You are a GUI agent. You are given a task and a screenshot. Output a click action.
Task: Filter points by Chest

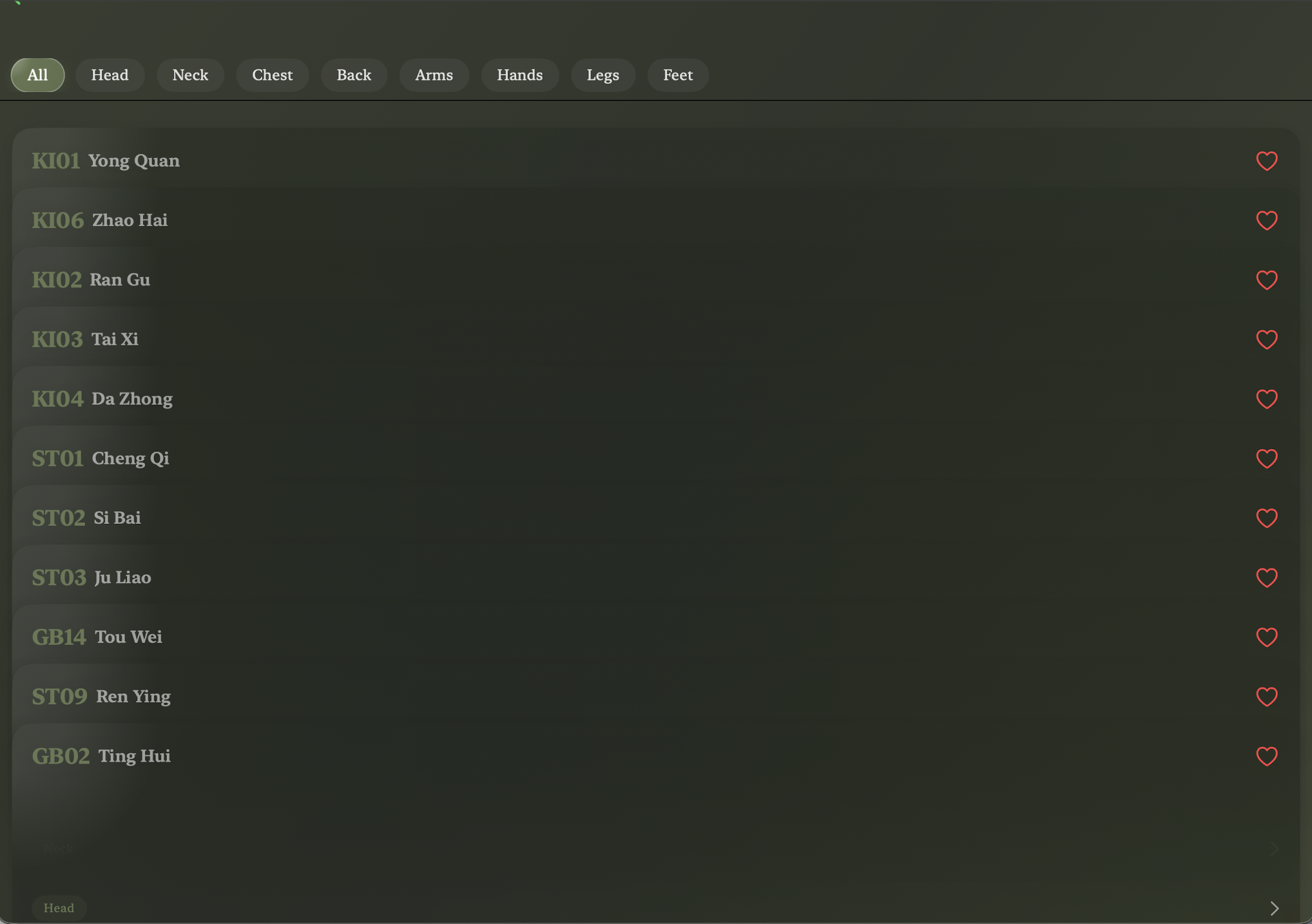272,75
